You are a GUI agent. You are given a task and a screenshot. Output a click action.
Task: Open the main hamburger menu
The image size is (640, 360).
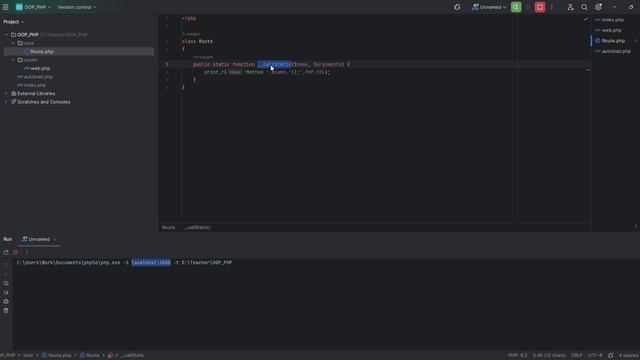6,7
